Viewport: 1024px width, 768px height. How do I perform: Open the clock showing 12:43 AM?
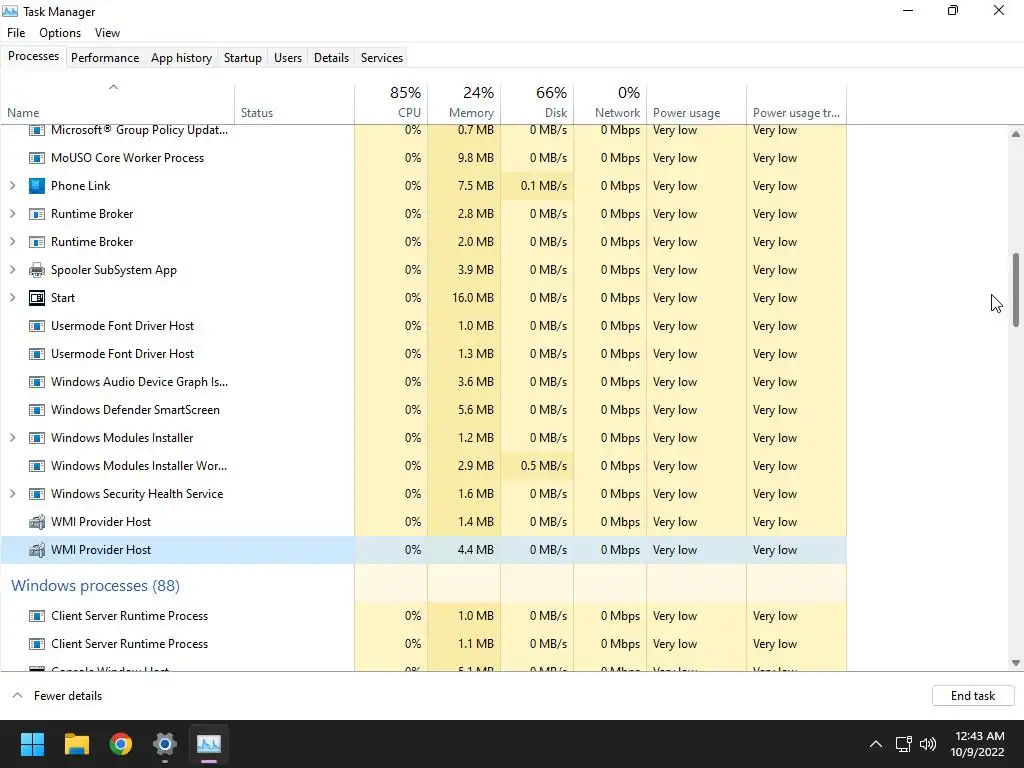pos(978,744)
